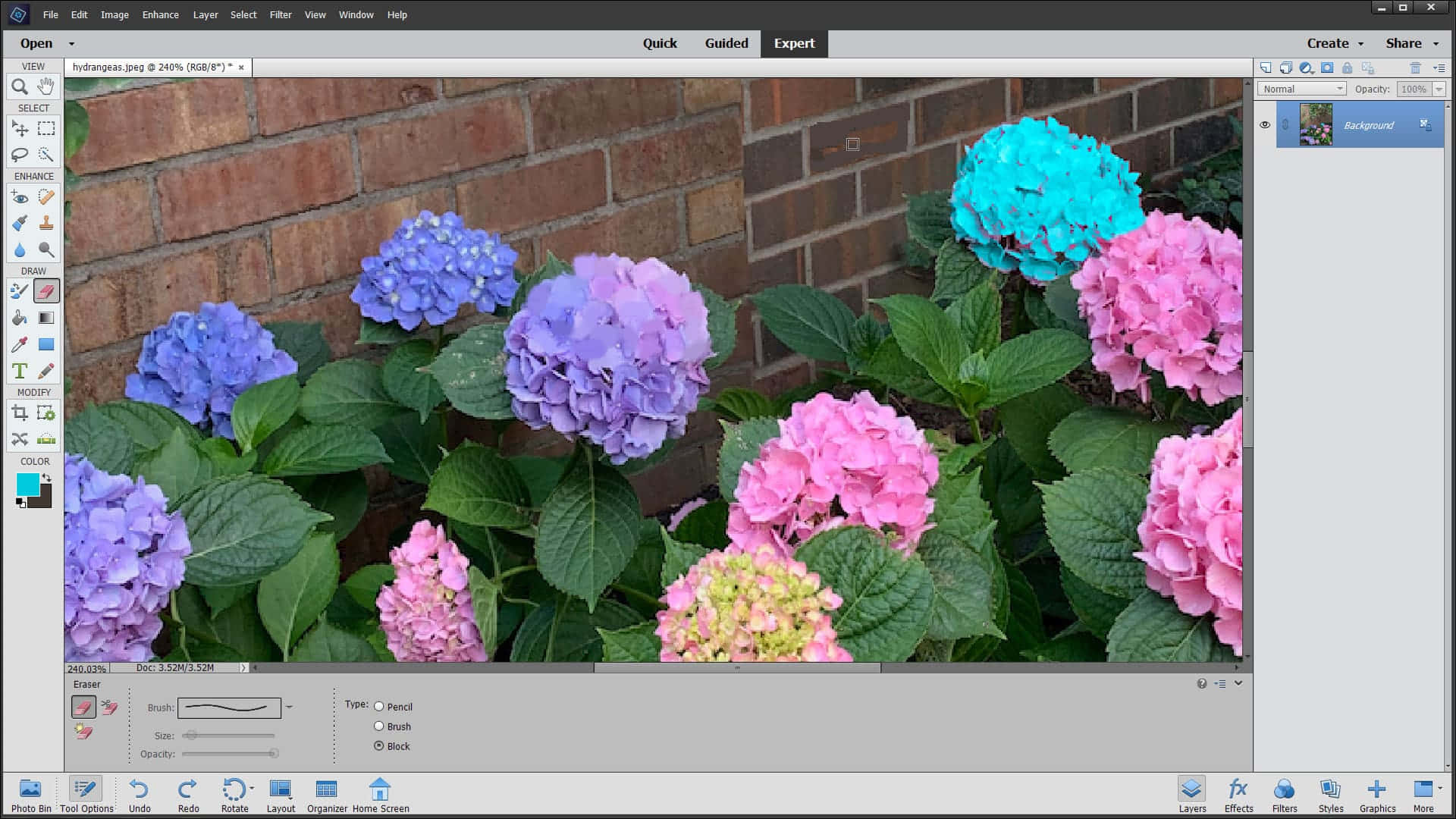Viewport: 1456px width, 819px height.
Task: Click the Background layer thumbnail
Action: [x=1316, y=125]
